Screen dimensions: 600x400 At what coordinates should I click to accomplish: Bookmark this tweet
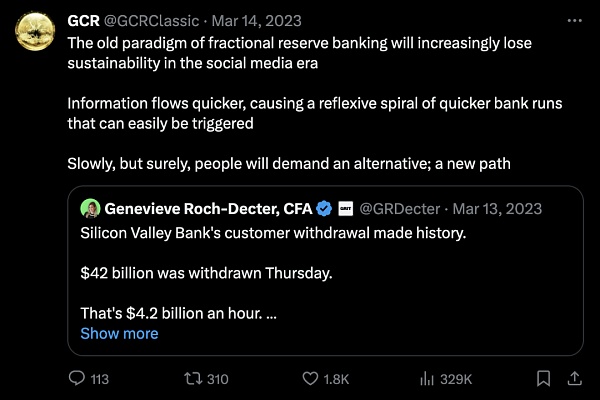[543, 379]
